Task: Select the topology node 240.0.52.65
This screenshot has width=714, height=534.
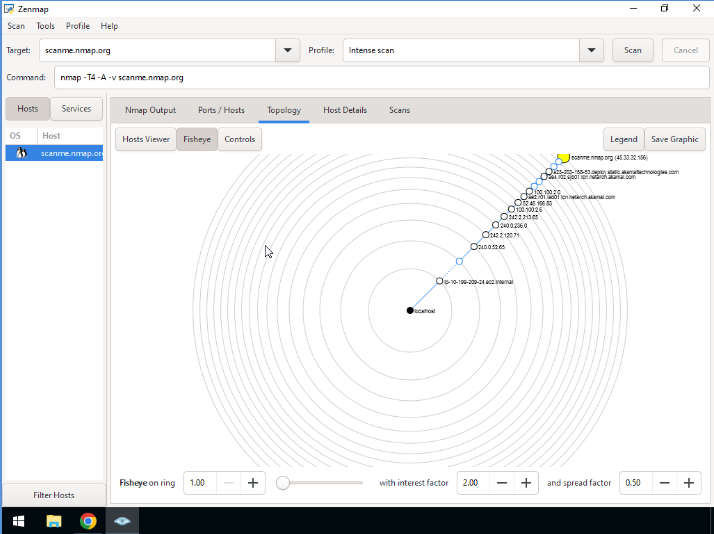Action: 474,246
